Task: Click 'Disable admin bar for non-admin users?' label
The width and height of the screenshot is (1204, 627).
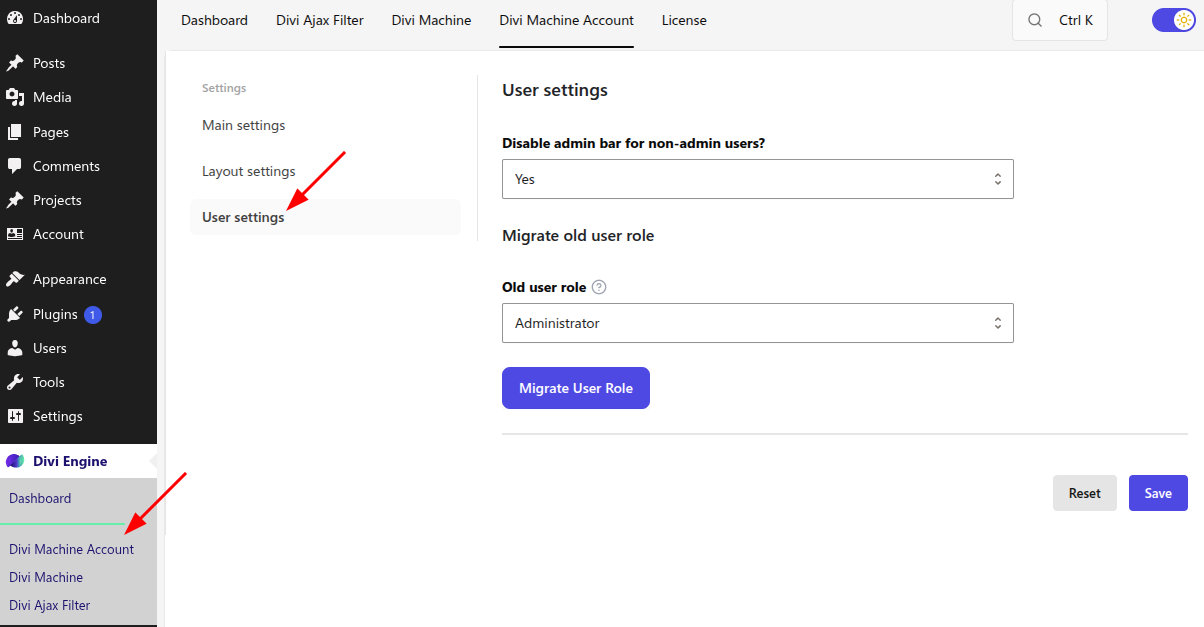Action: coord(633,143)
